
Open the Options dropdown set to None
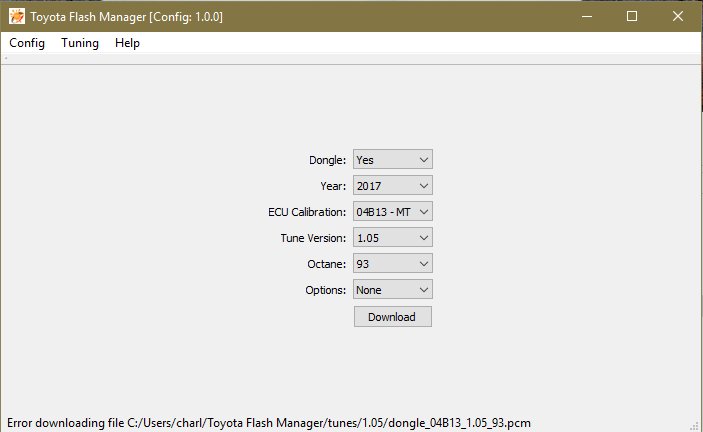coord(393,289)
